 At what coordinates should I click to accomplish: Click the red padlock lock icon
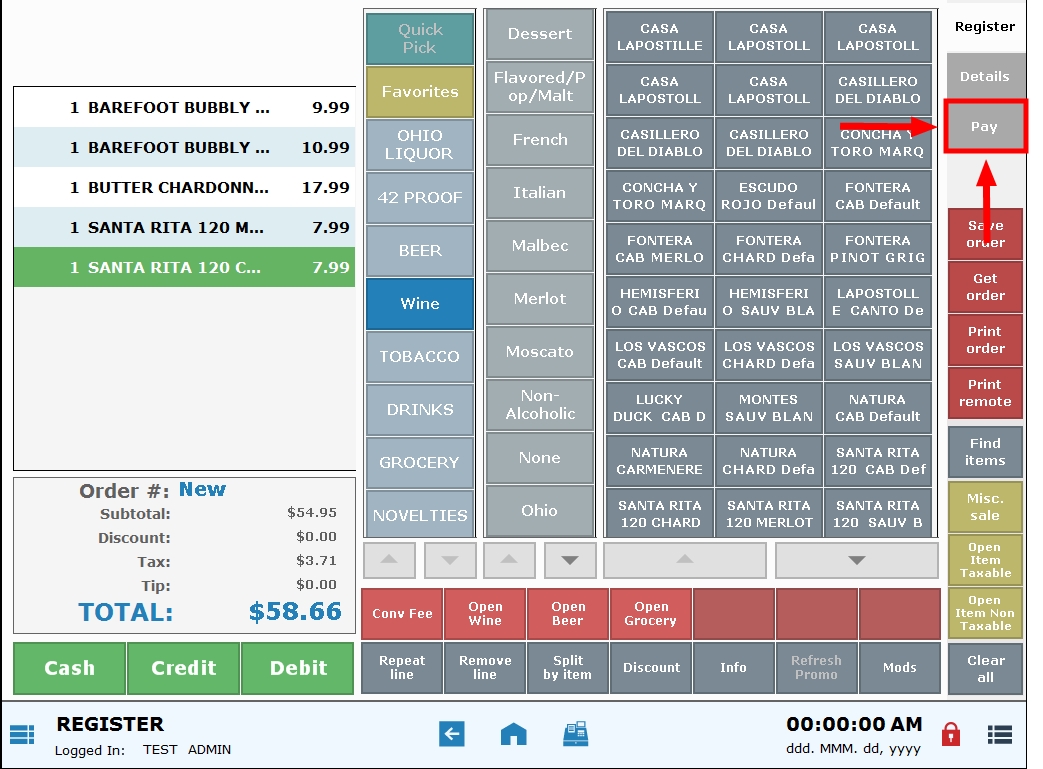951,734
